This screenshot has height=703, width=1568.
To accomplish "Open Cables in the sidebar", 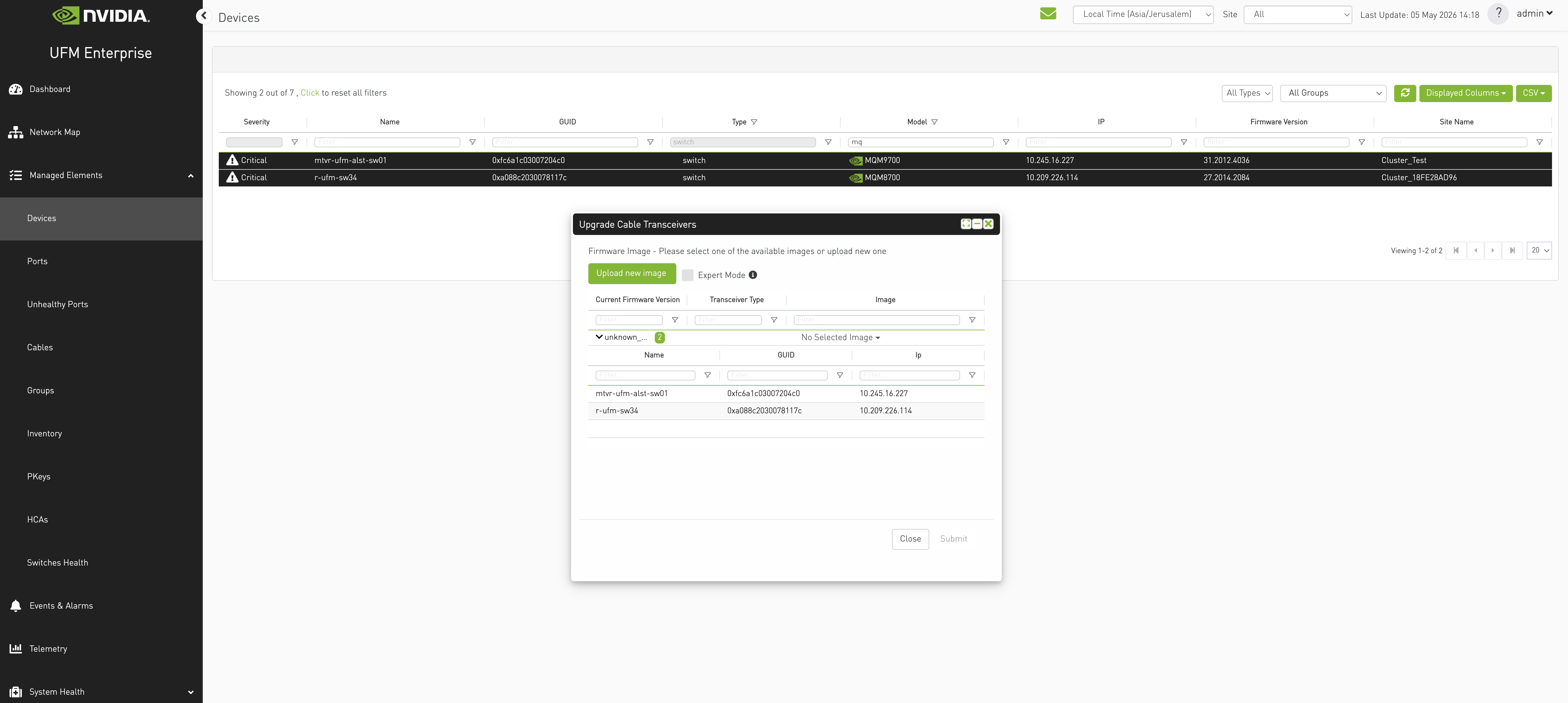I will coord(40,348).
